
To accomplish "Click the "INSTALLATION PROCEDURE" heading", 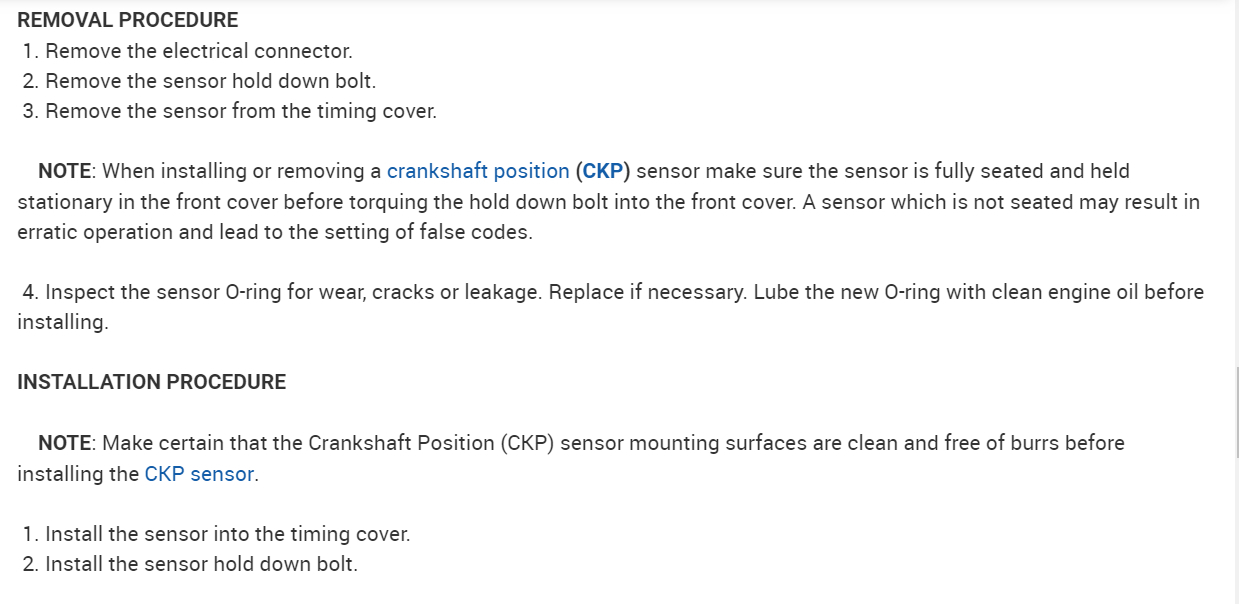I will point(152,382).
